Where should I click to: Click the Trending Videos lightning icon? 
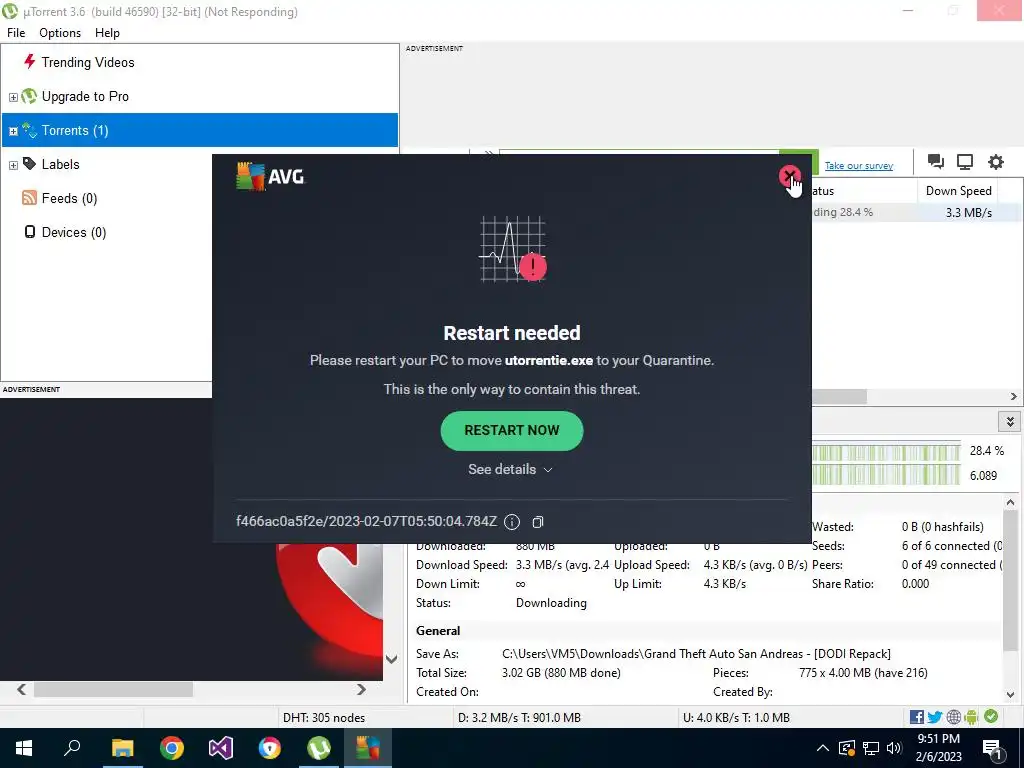(x=29, y=61)
